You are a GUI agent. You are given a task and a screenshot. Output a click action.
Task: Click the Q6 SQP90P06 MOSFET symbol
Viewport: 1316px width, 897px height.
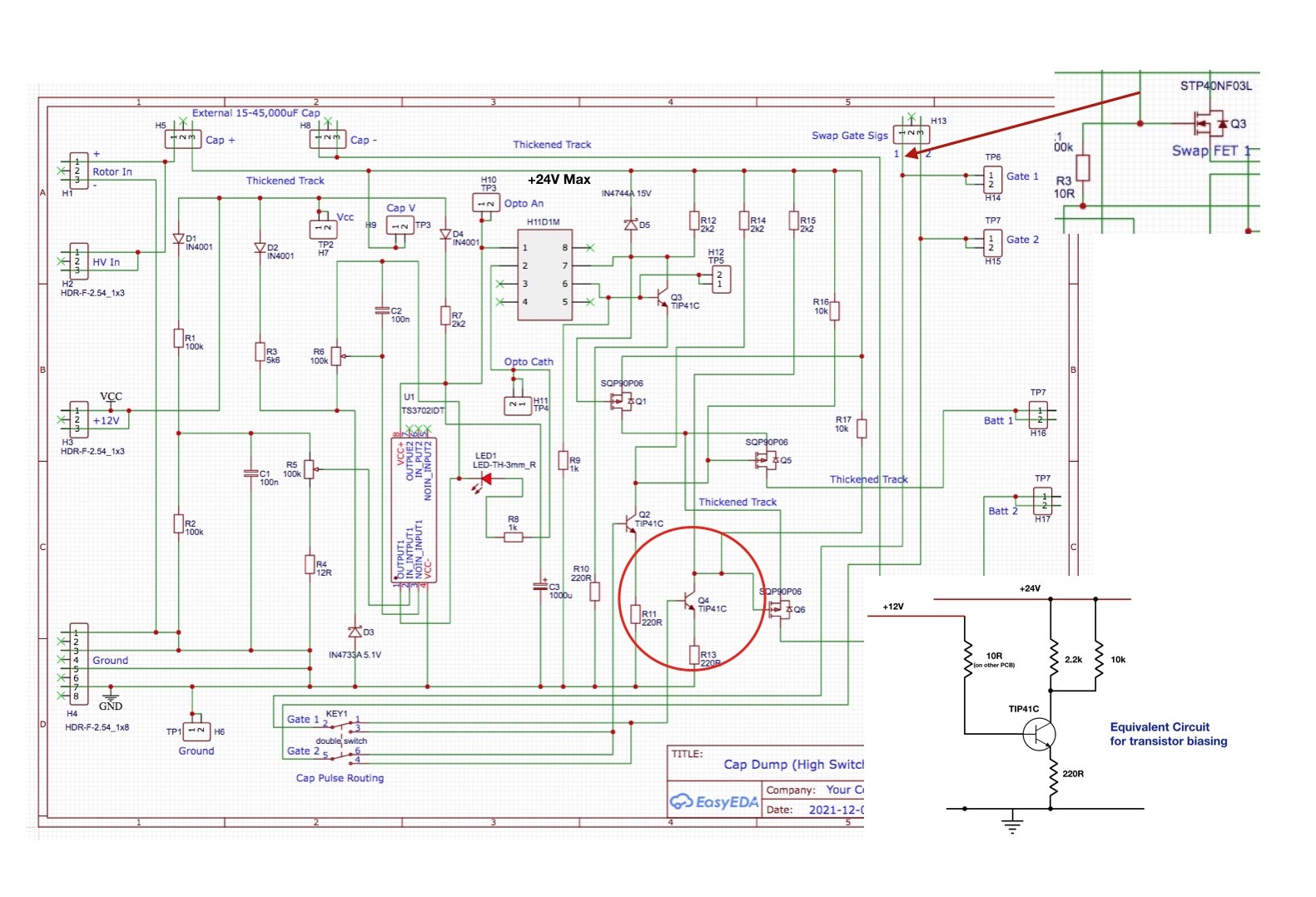point(781,609)
